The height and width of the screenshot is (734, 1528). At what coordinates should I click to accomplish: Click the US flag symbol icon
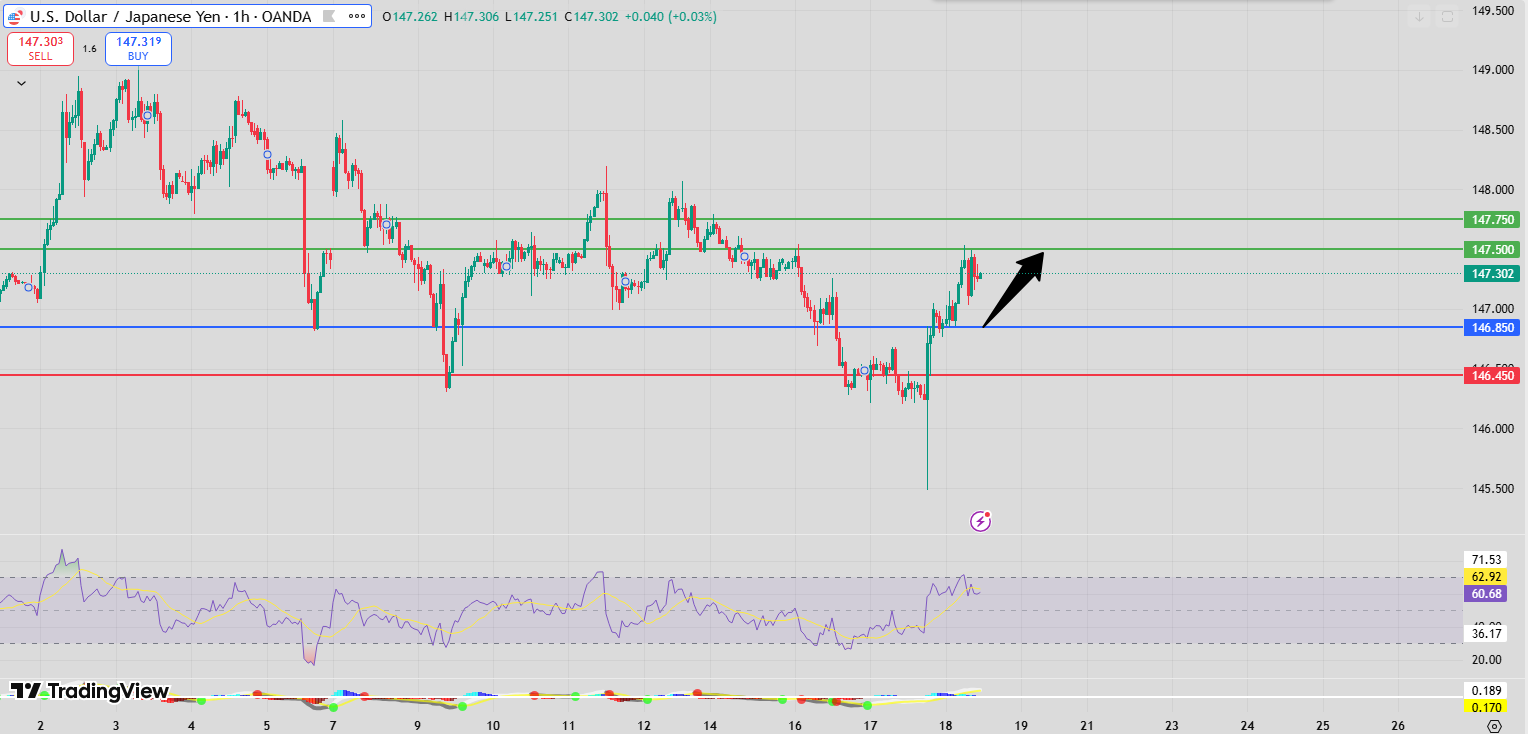click(14, 17)
